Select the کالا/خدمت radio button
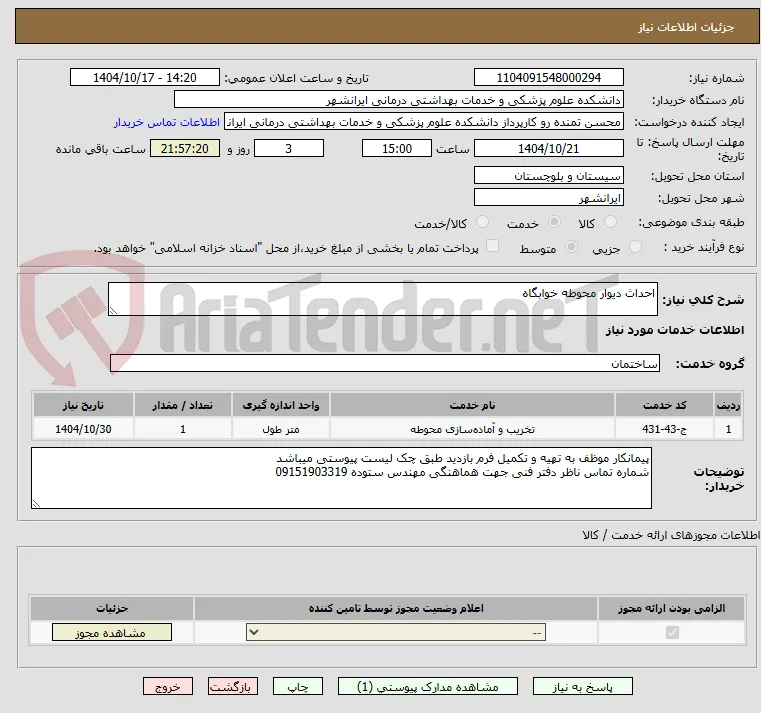This screenshot has height=713, width=761. 482,222
